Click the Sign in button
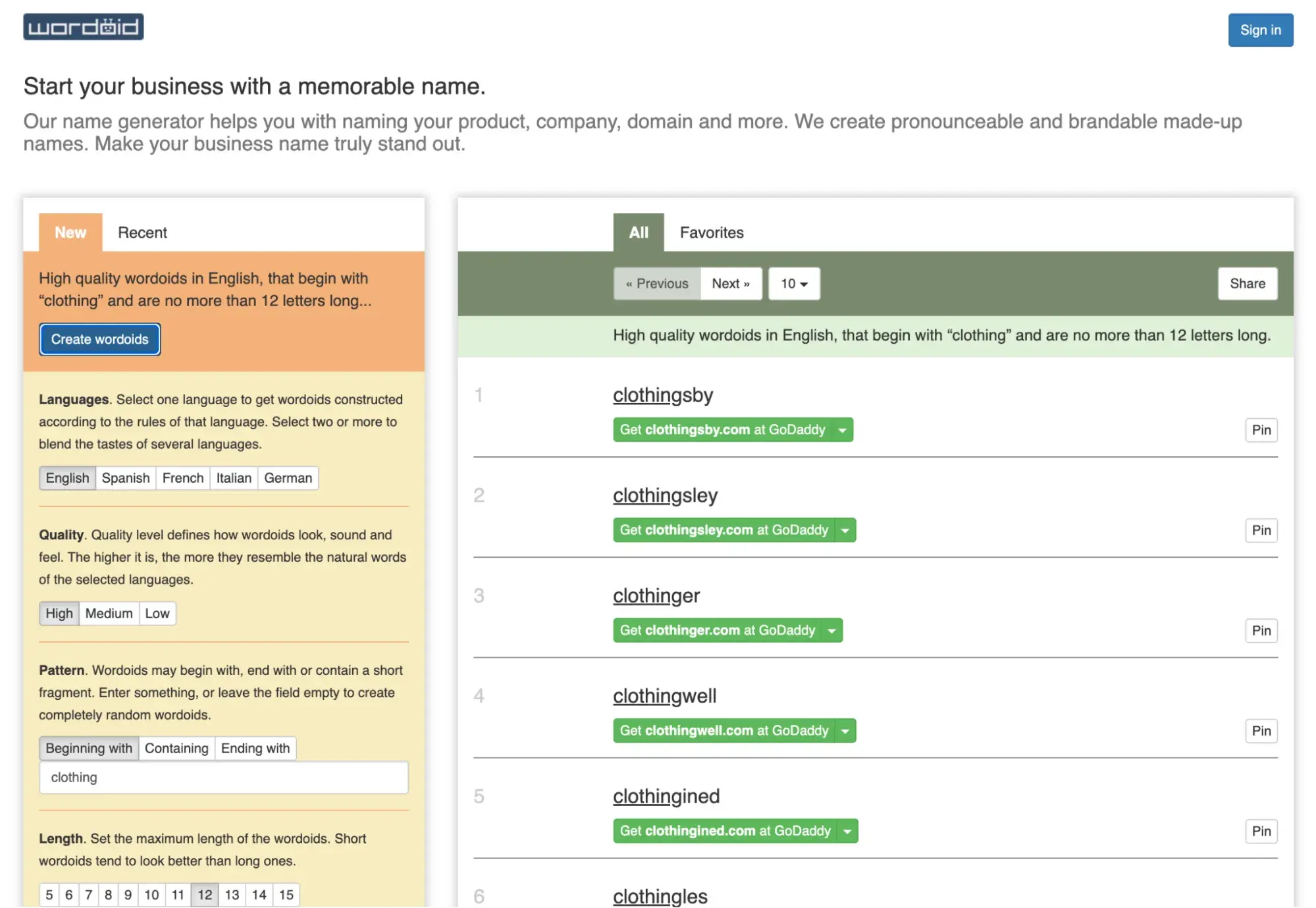 point(1260,30)
